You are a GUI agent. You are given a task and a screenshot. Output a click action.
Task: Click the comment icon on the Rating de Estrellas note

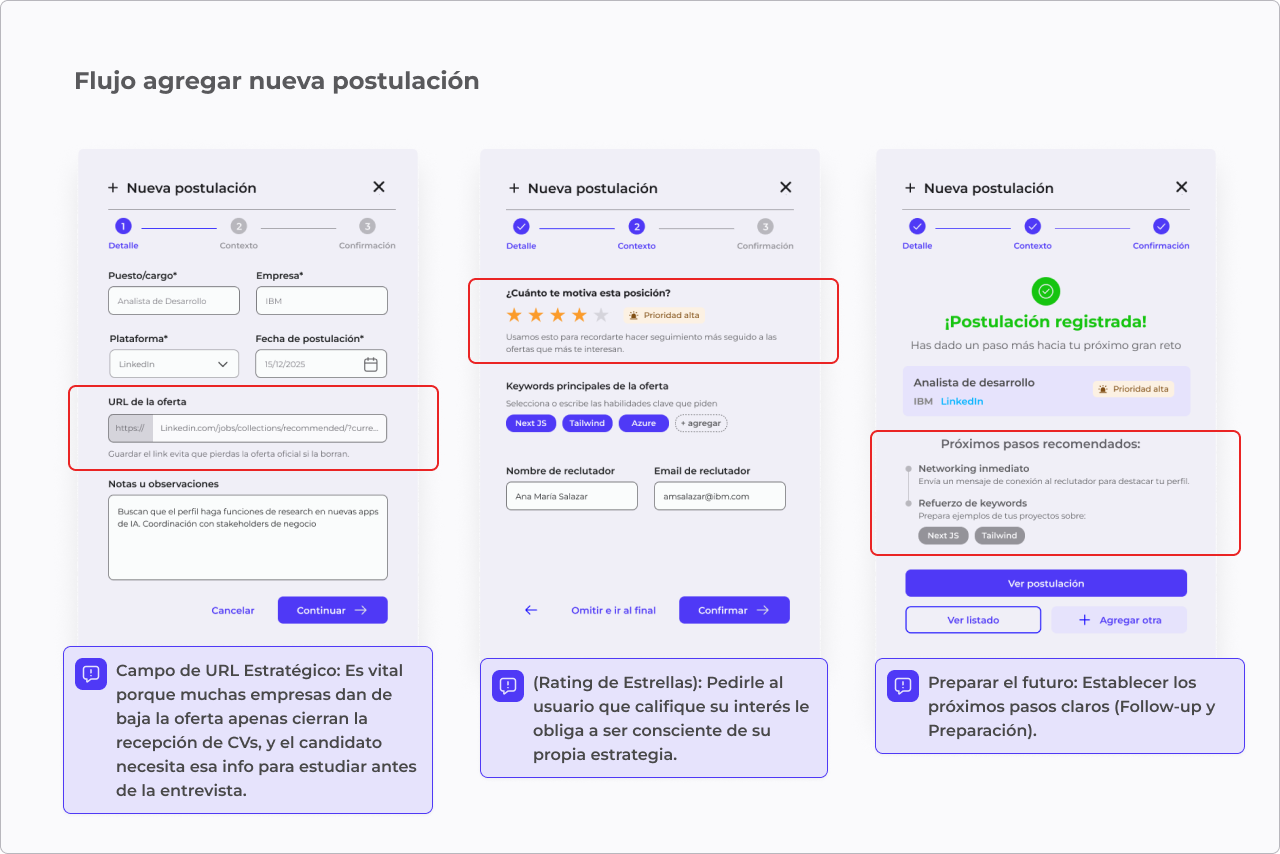pos(507,686)
